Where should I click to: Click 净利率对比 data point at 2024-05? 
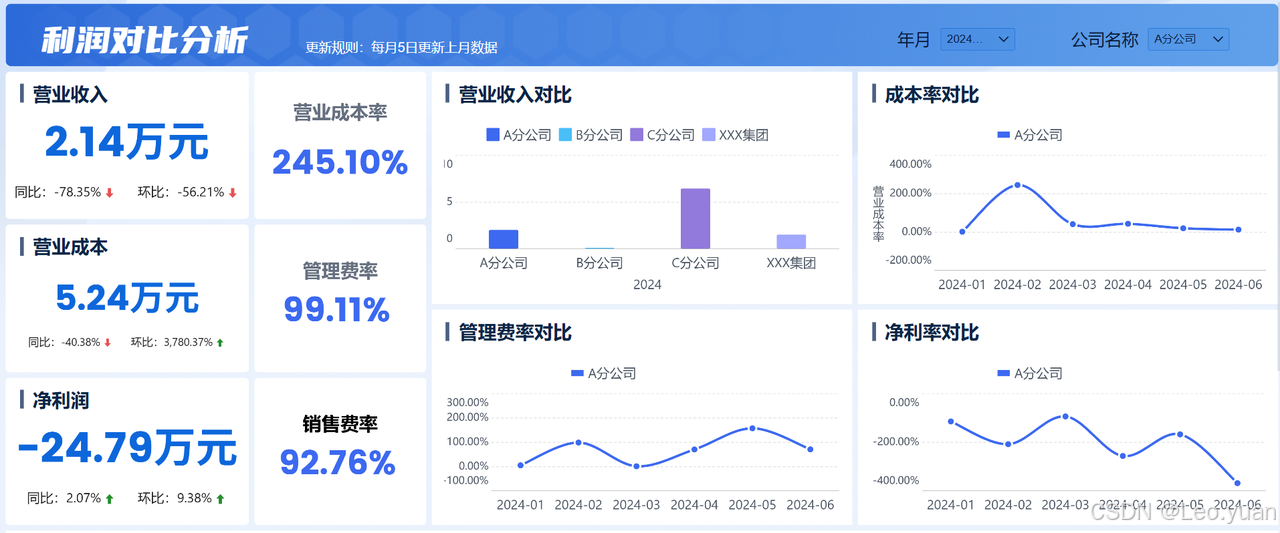(x=1180, y=434)
